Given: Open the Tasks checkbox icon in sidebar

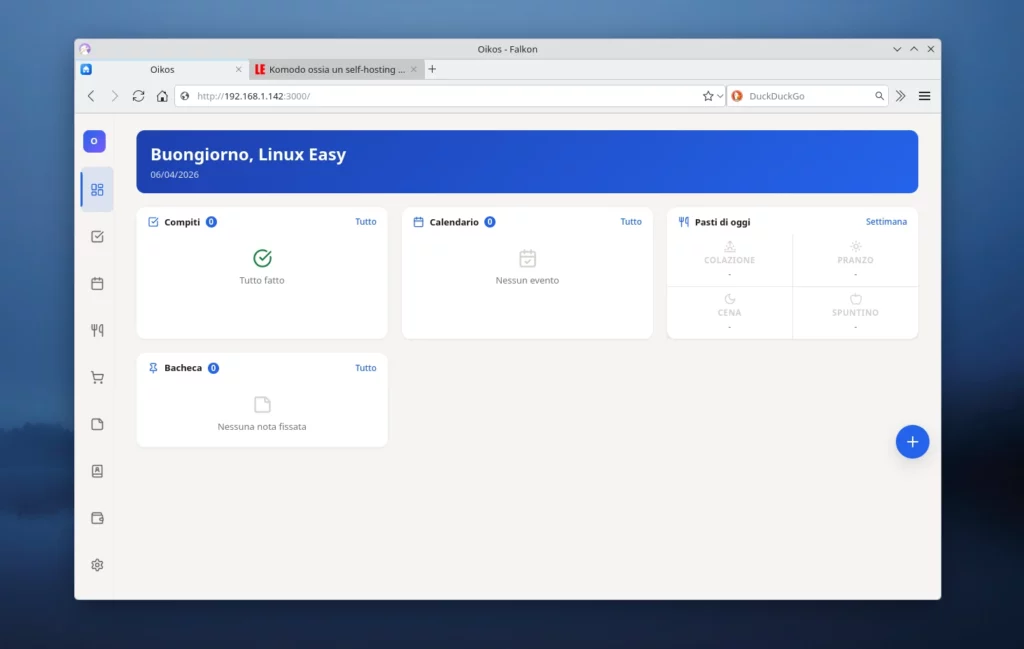Looking at the screenshot, I should pyautogui.click(x=97, y=237).
